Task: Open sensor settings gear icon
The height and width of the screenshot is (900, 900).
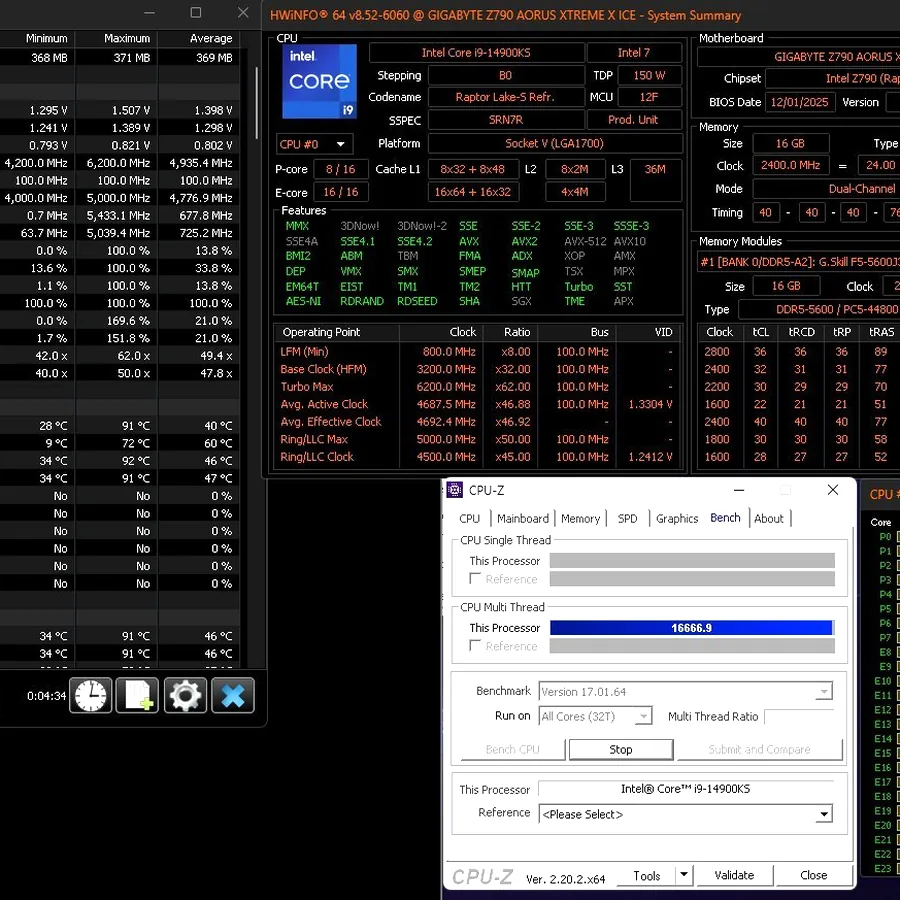Action: [185, 695]
